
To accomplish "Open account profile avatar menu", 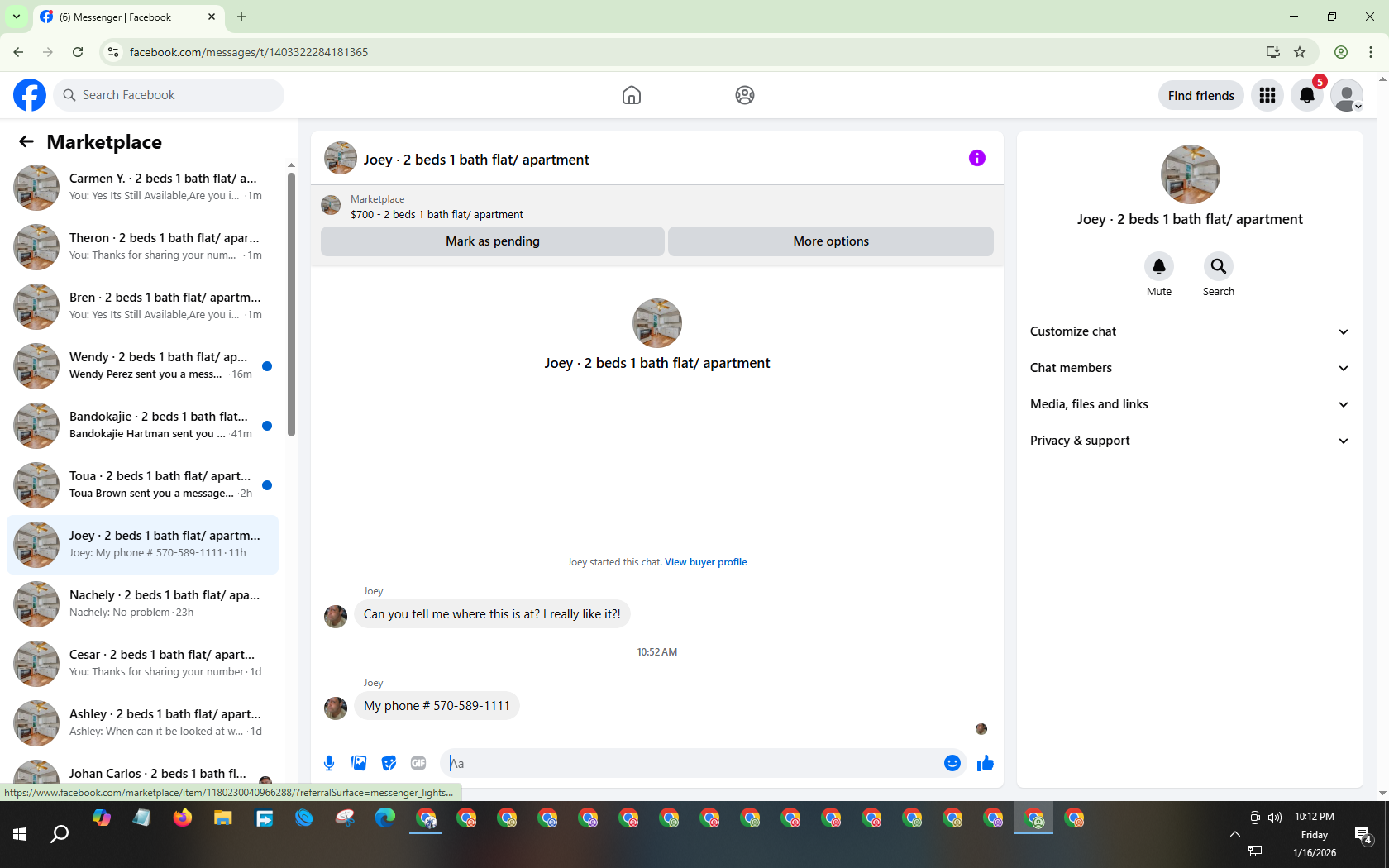I will point(1347,95).
